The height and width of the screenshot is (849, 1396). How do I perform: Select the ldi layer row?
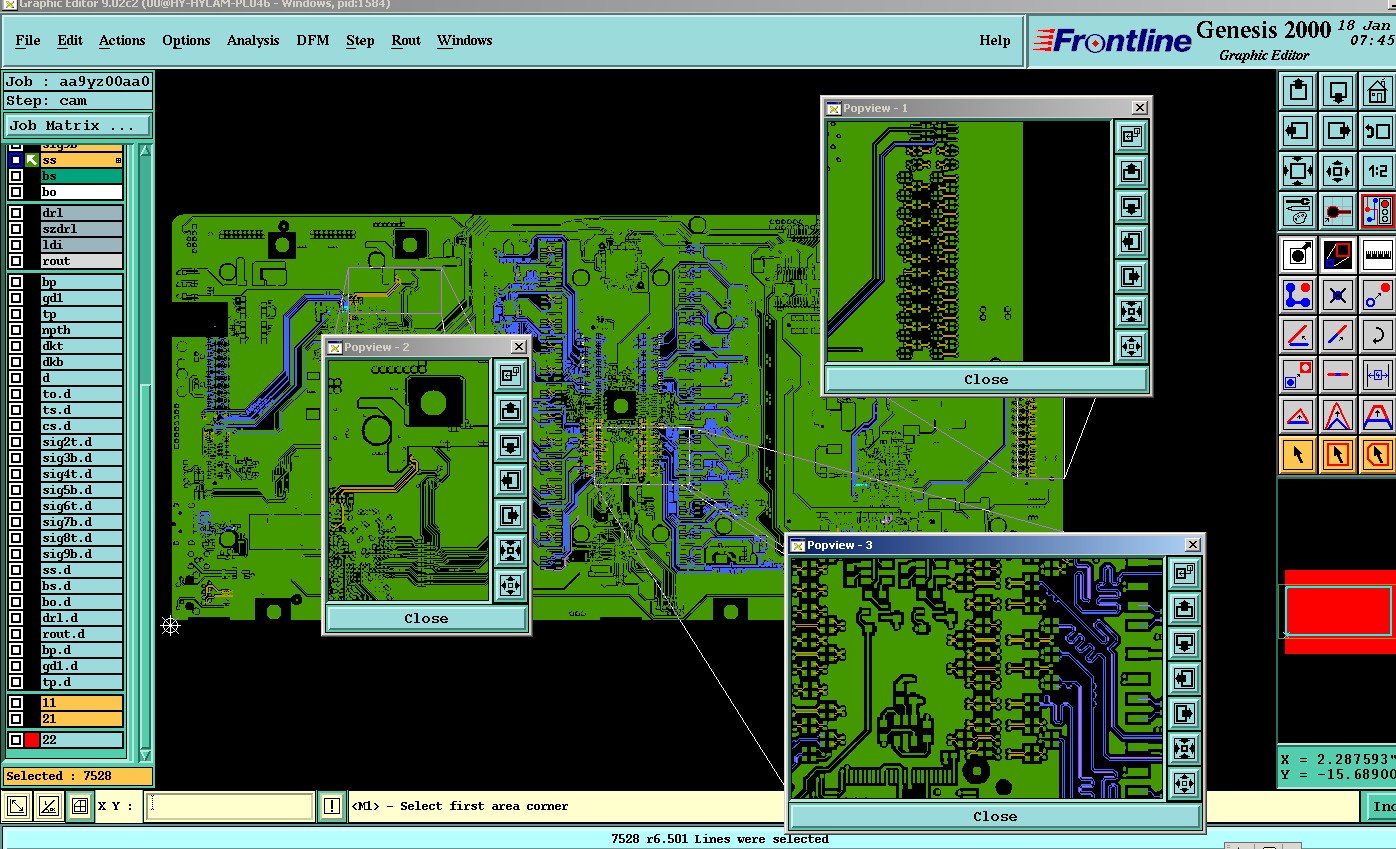pos(82,245)
